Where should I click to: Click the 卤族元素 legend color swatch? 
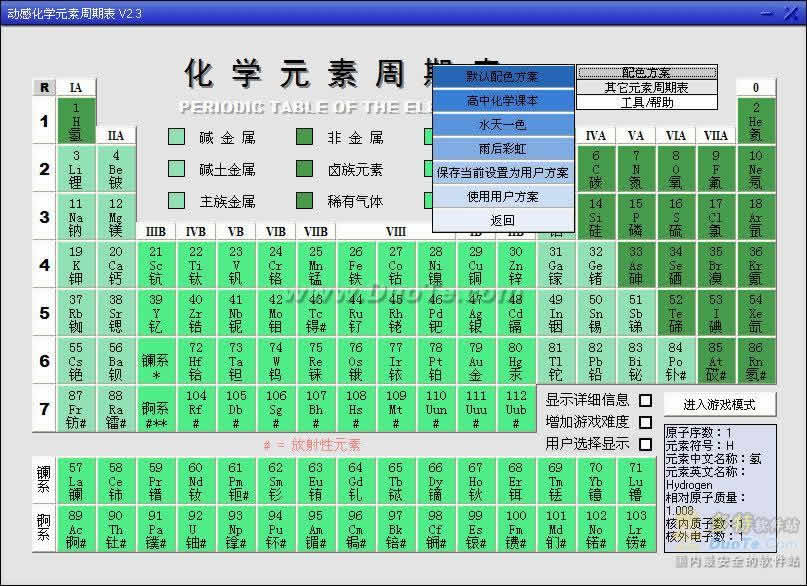coord(305,169)
